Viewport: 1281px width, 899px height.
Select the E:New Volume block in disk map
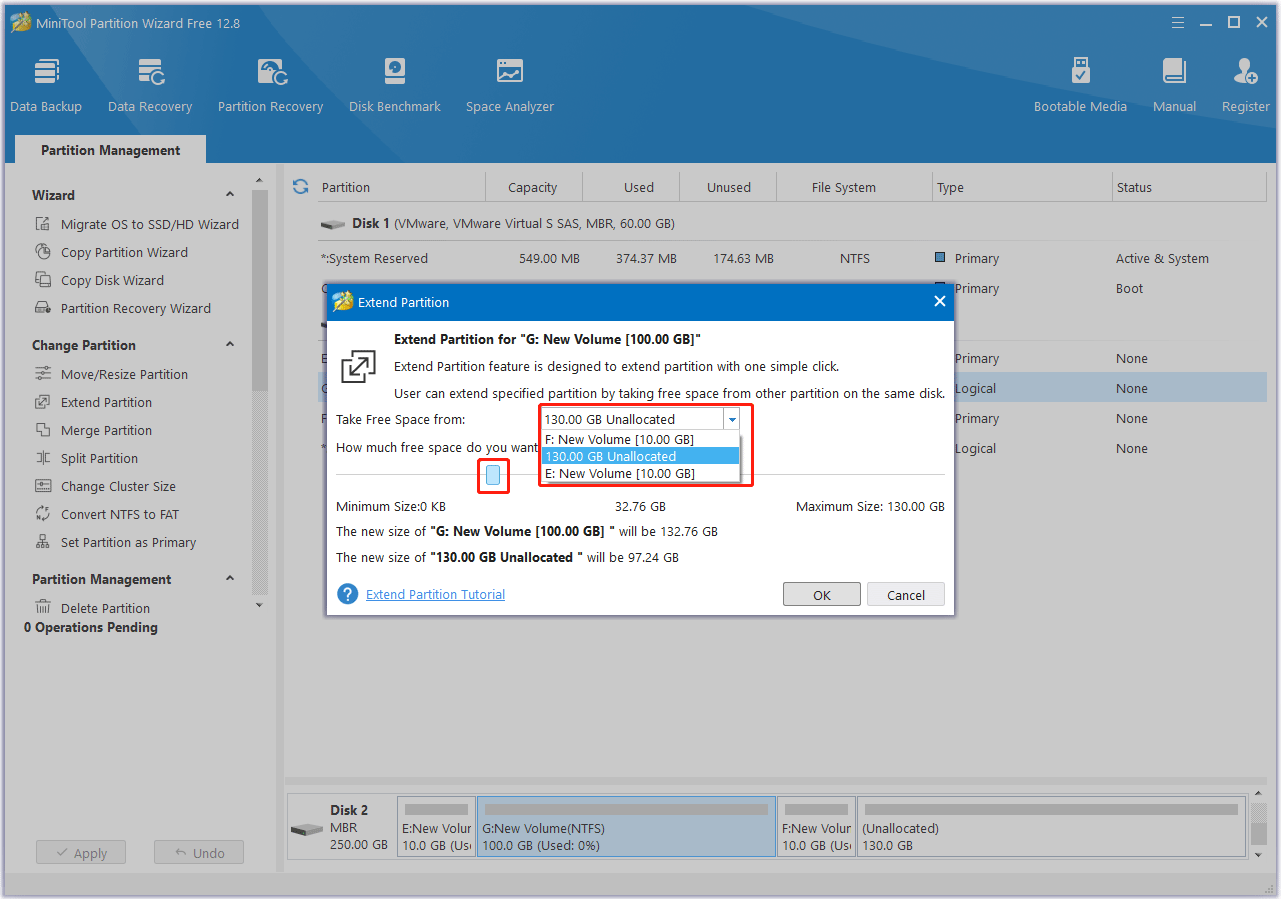coord(436,826)
